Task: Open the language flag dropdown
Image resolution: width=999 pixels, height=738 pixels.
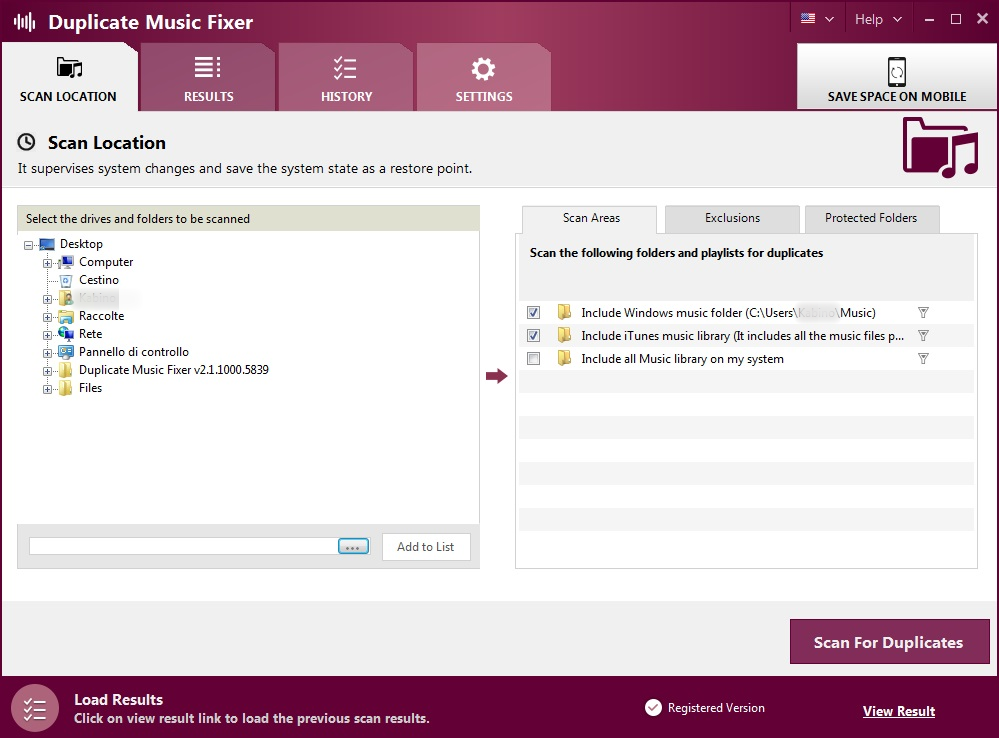Action: [817, 19]
